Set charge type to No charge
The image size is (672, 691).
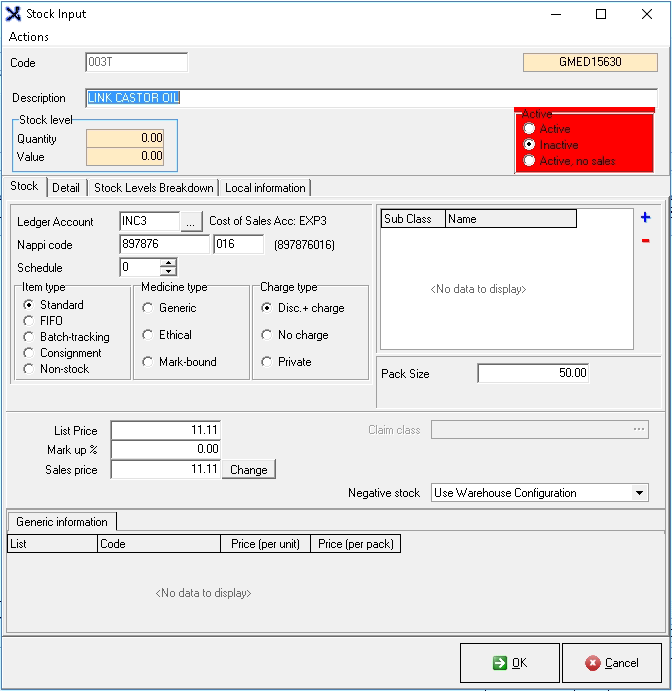267,335
